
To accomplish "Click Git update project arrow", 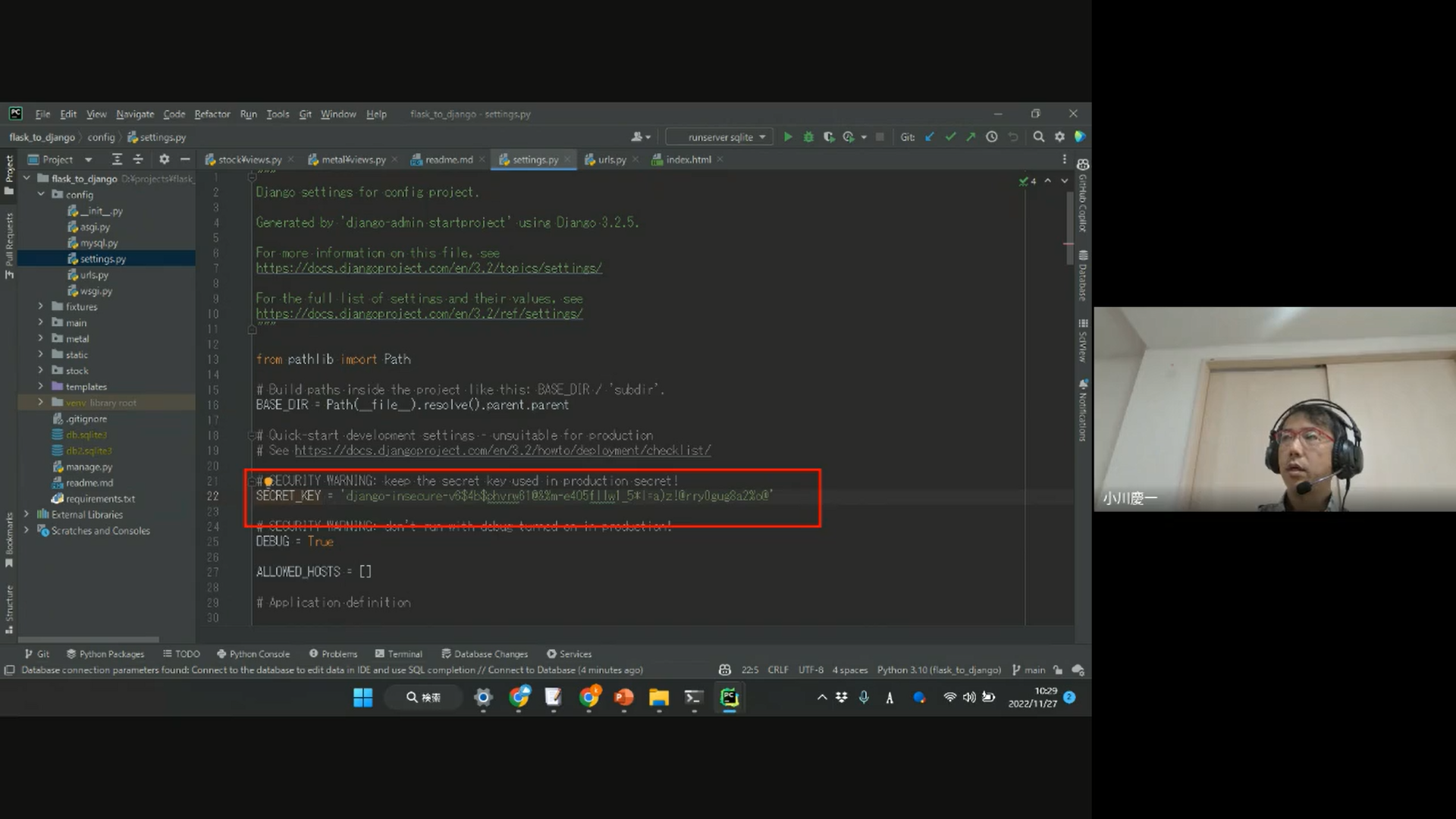I will coord(930,137).
